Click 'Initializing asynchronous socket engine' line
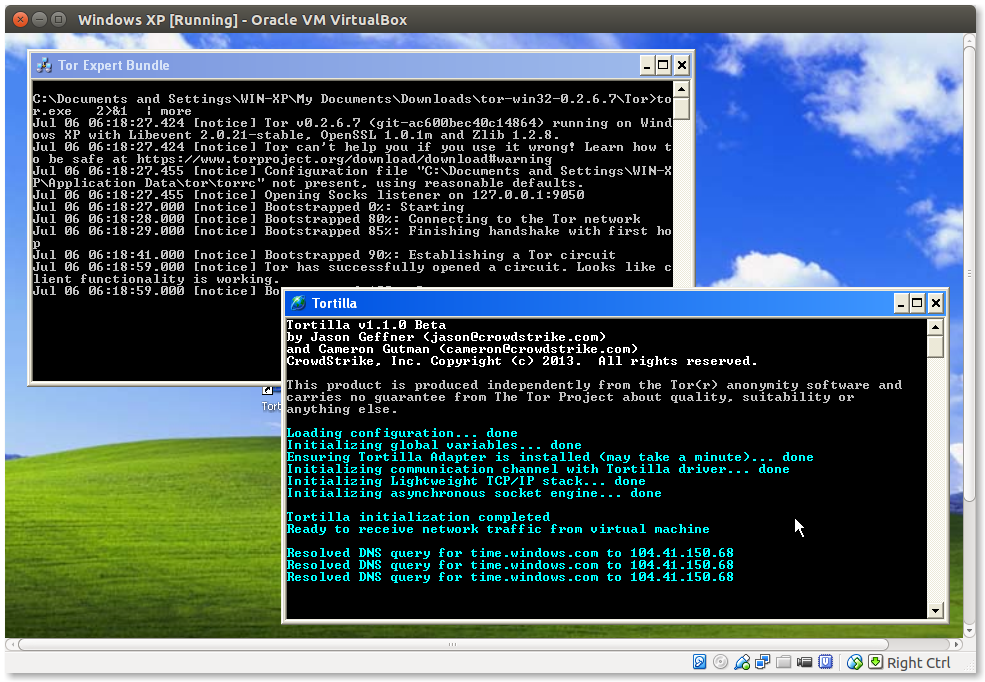 [x=474, y=493]
